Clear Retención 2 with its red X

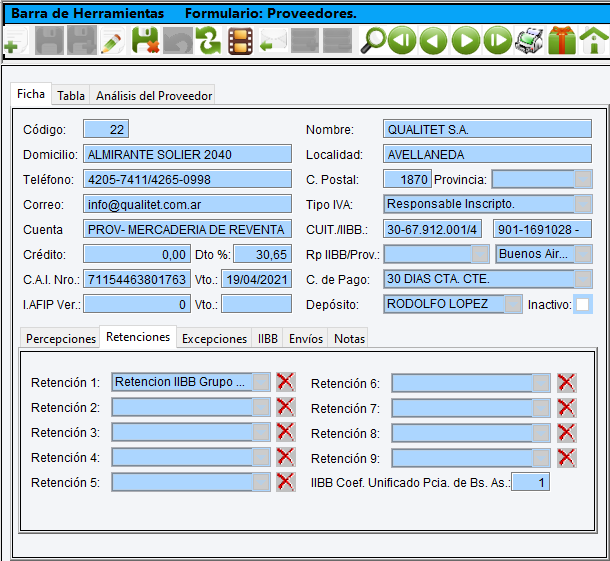point(286,407)
